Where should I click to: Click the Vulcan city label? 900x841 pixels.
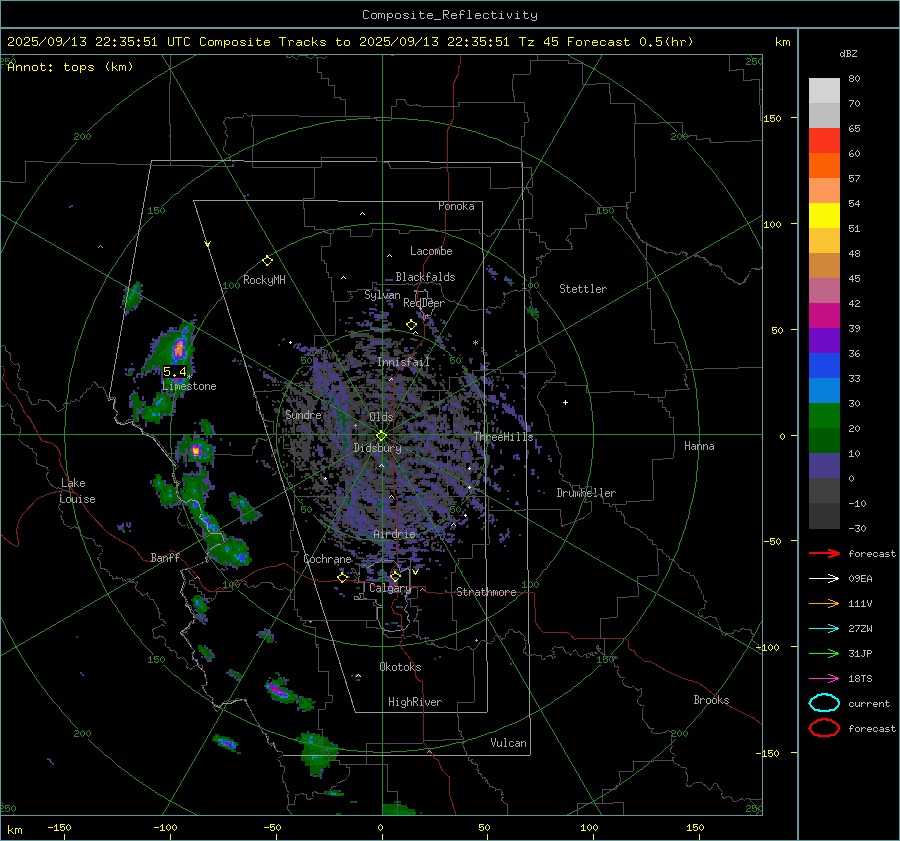(x=508, y=743)
